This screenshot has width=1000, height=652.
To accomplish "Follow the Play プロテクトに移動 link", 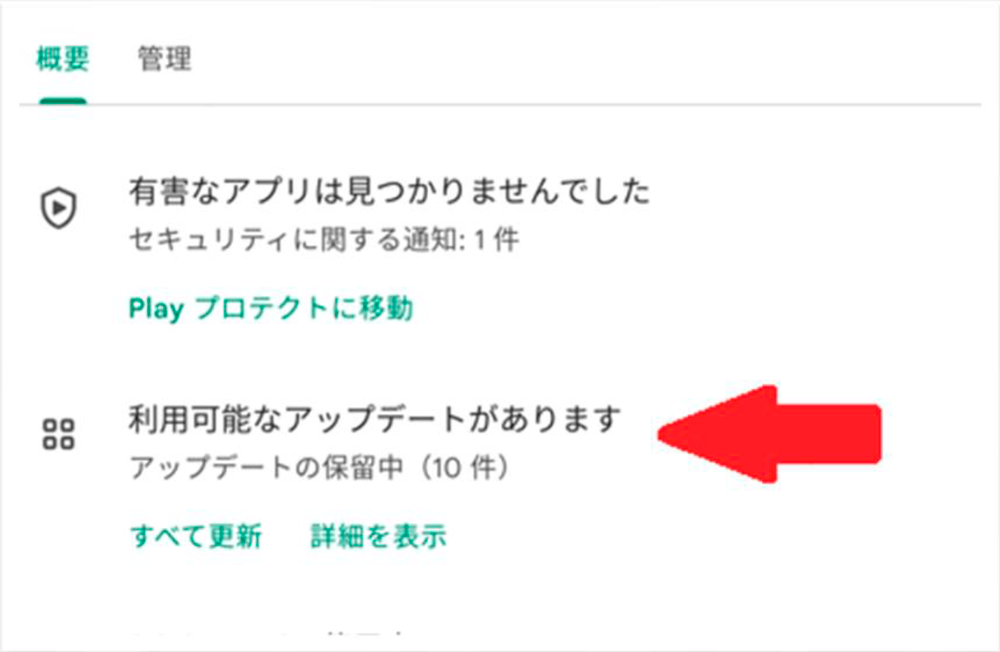I will 271,309.
